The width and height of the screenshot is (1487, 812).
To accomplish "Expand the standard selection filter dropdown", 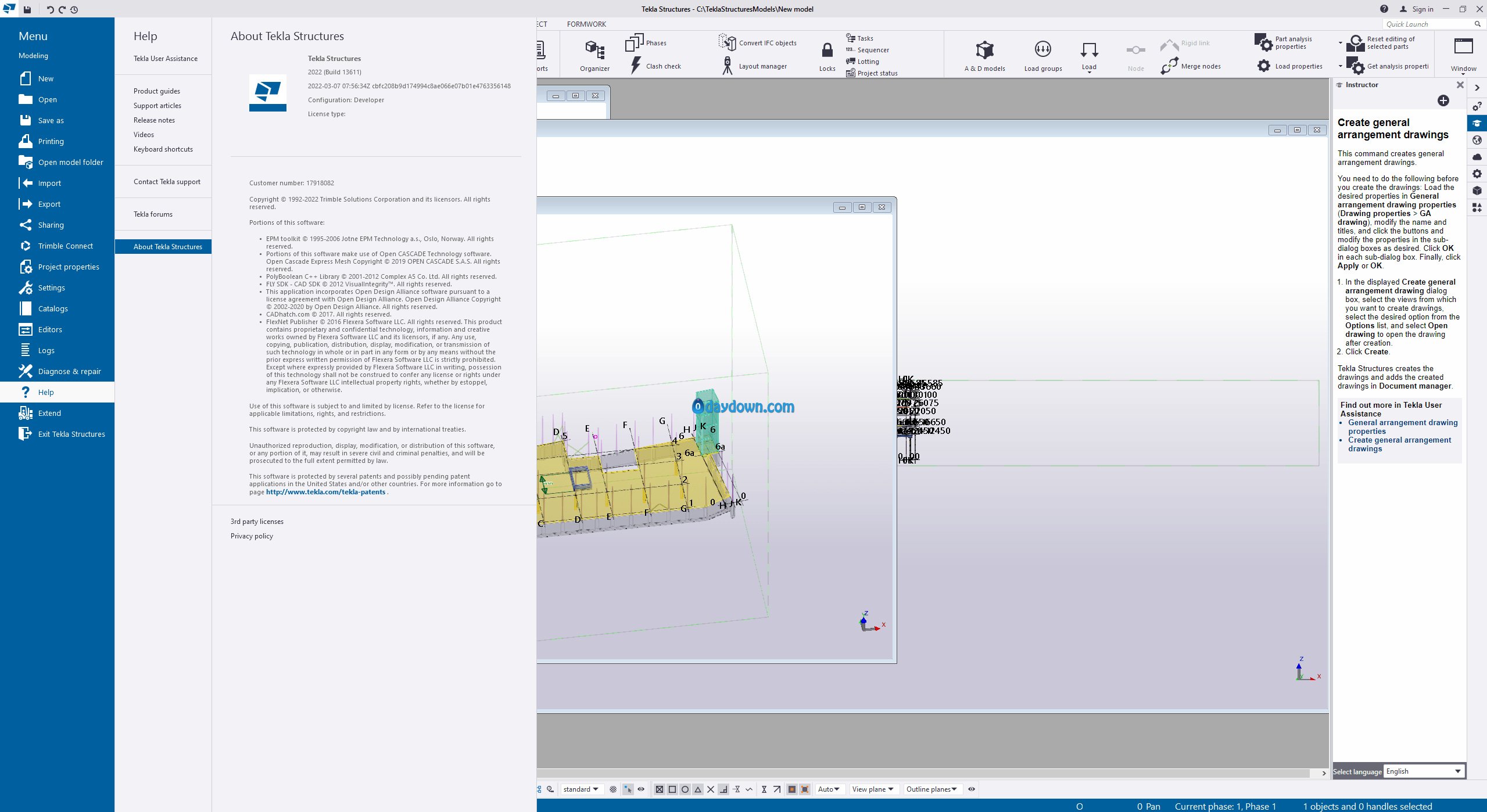I will 581,789.
